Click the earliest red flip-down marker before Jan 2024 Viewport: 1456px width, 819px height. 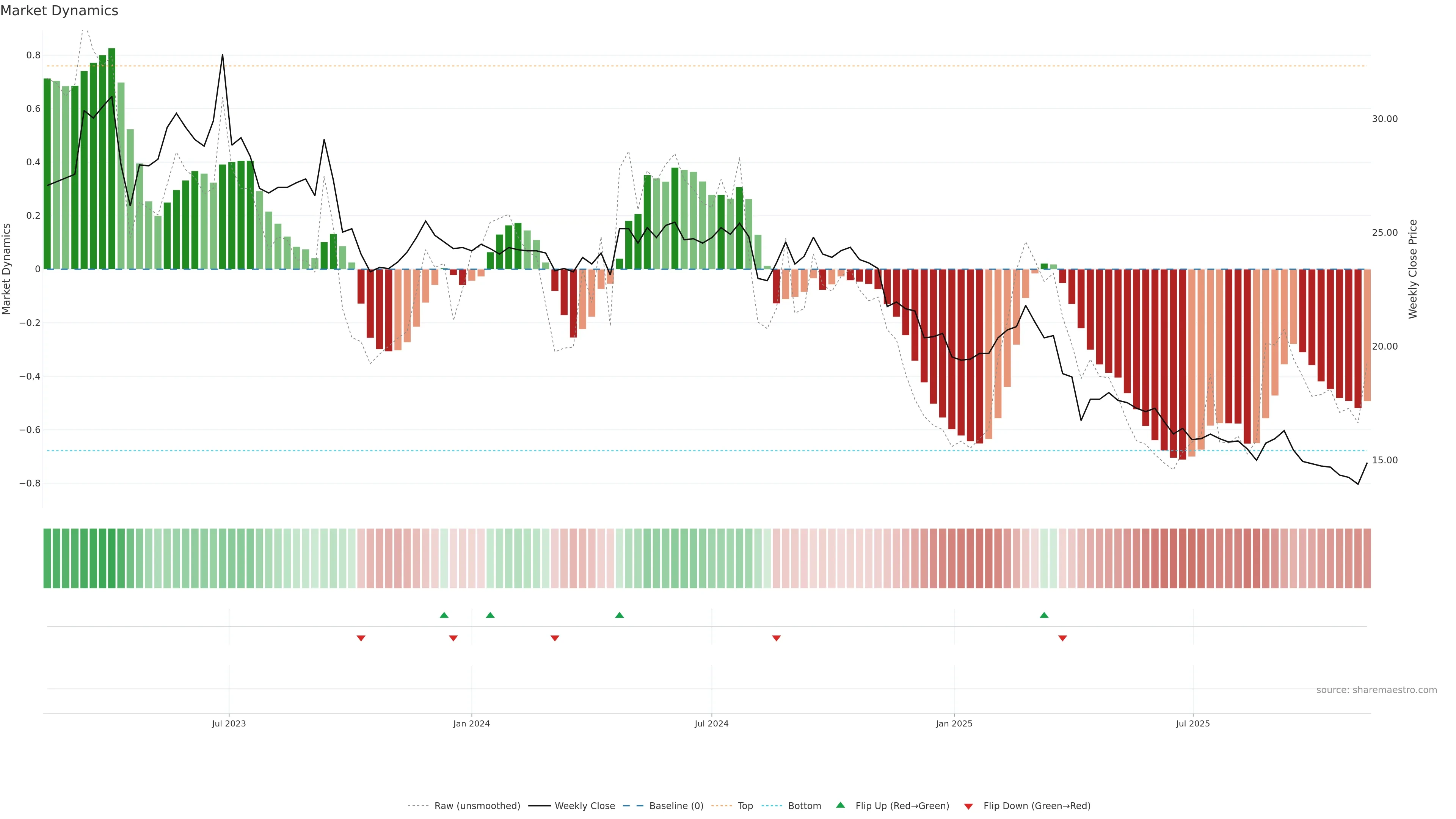click(361, 638)
